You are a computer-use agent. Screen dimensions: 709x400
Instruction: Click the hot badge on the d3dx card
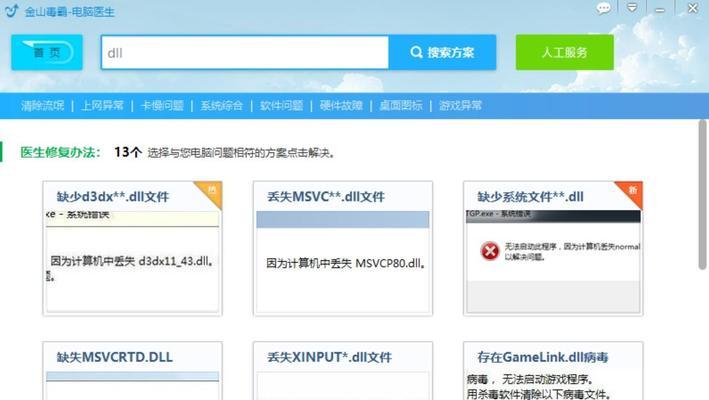coord(211,190)
